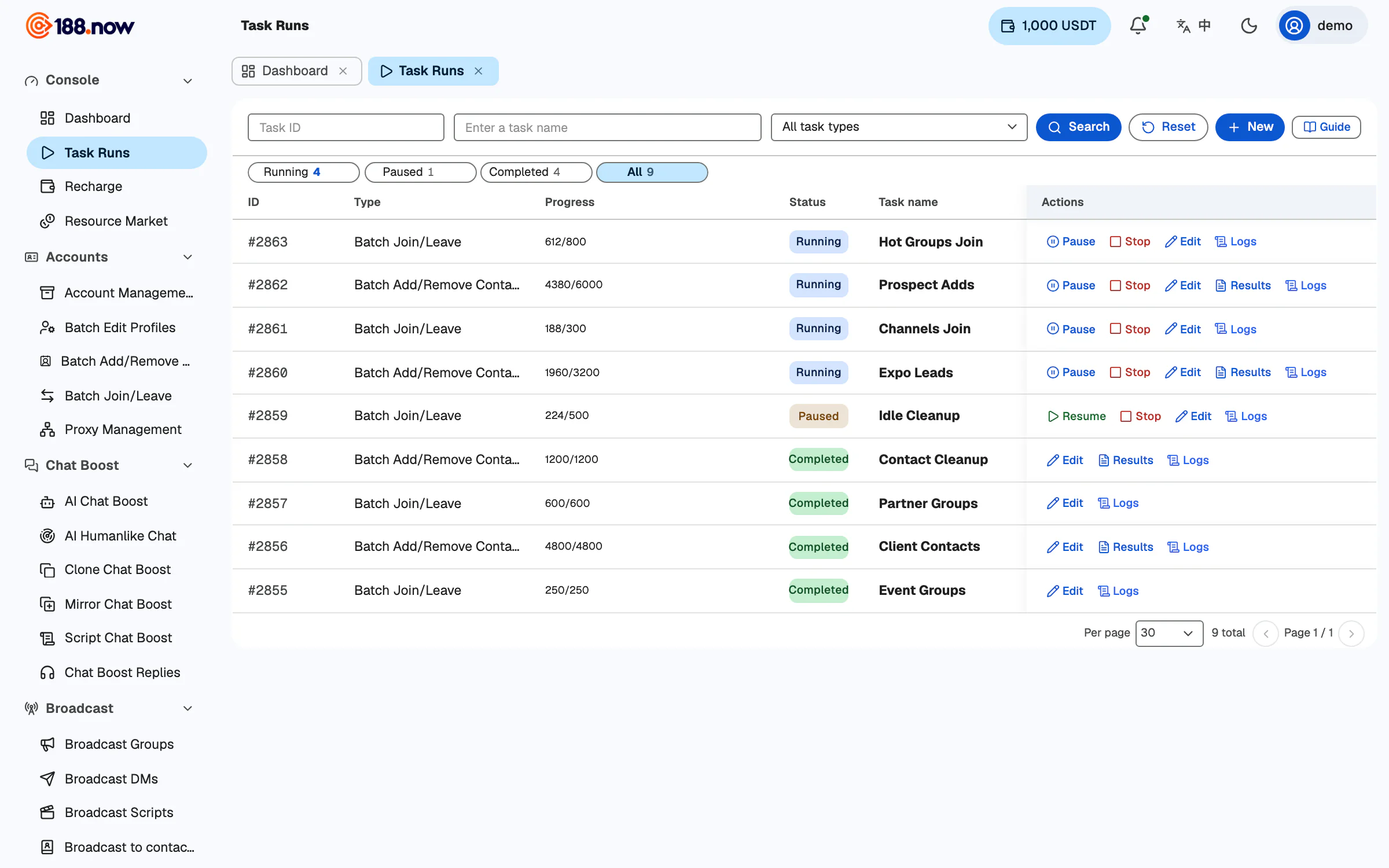Close the Task Runs tab
This screenshot has width=1389, height=868.
479,71
